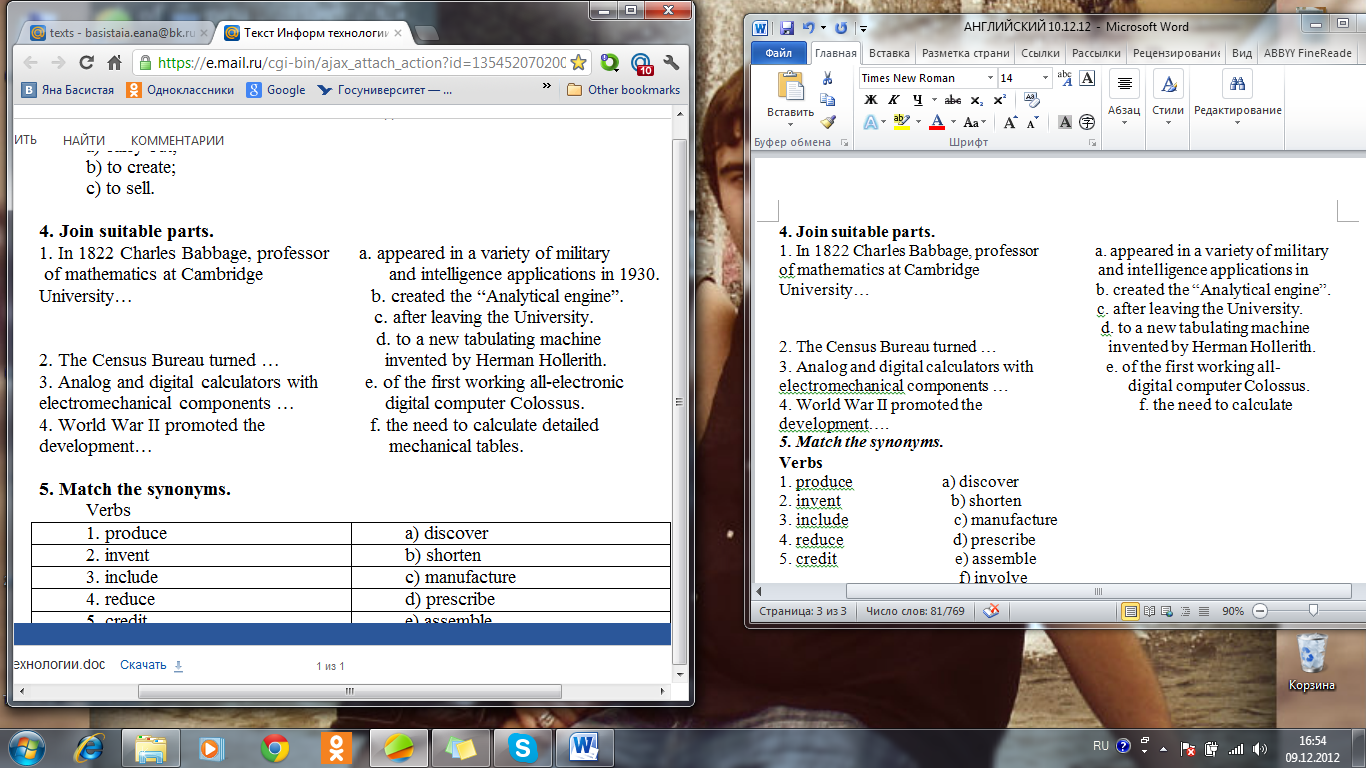Switch to Draft view
1366x768 pixels.
tap(1204, 611)
